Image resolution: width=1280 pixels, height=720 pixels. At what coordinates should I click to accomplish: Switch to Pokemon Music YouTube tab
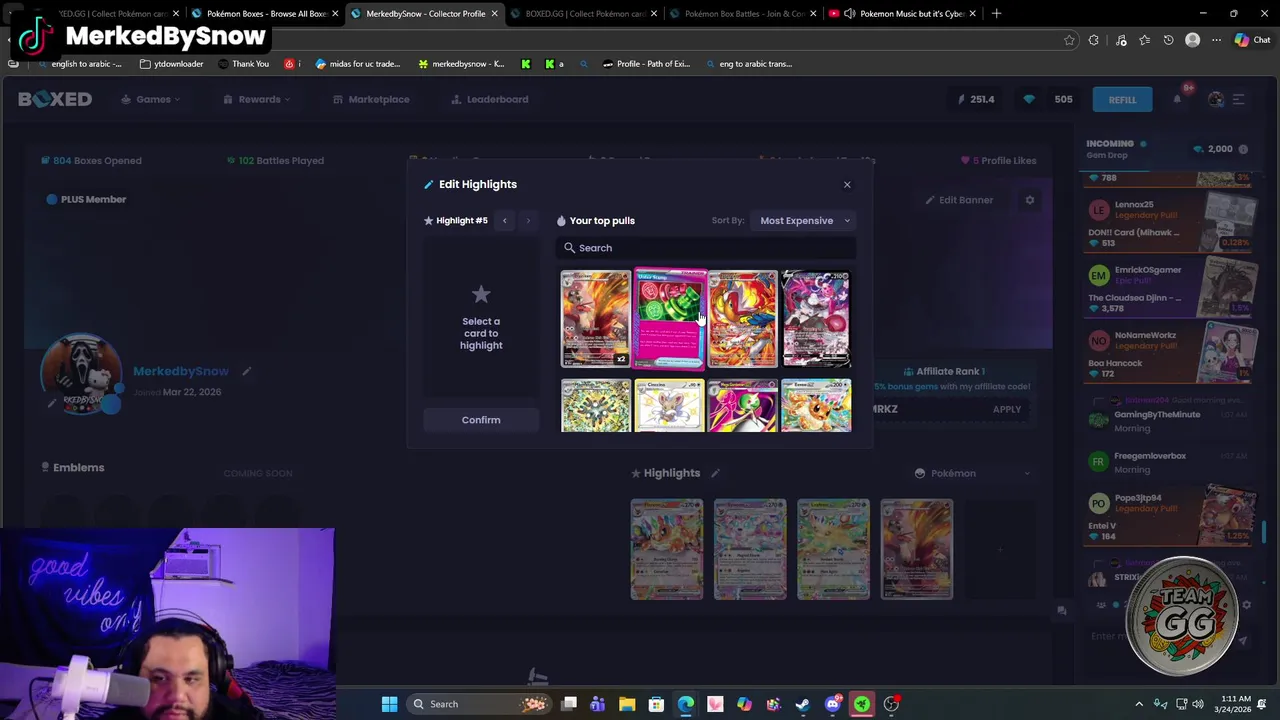coord(900,14)
